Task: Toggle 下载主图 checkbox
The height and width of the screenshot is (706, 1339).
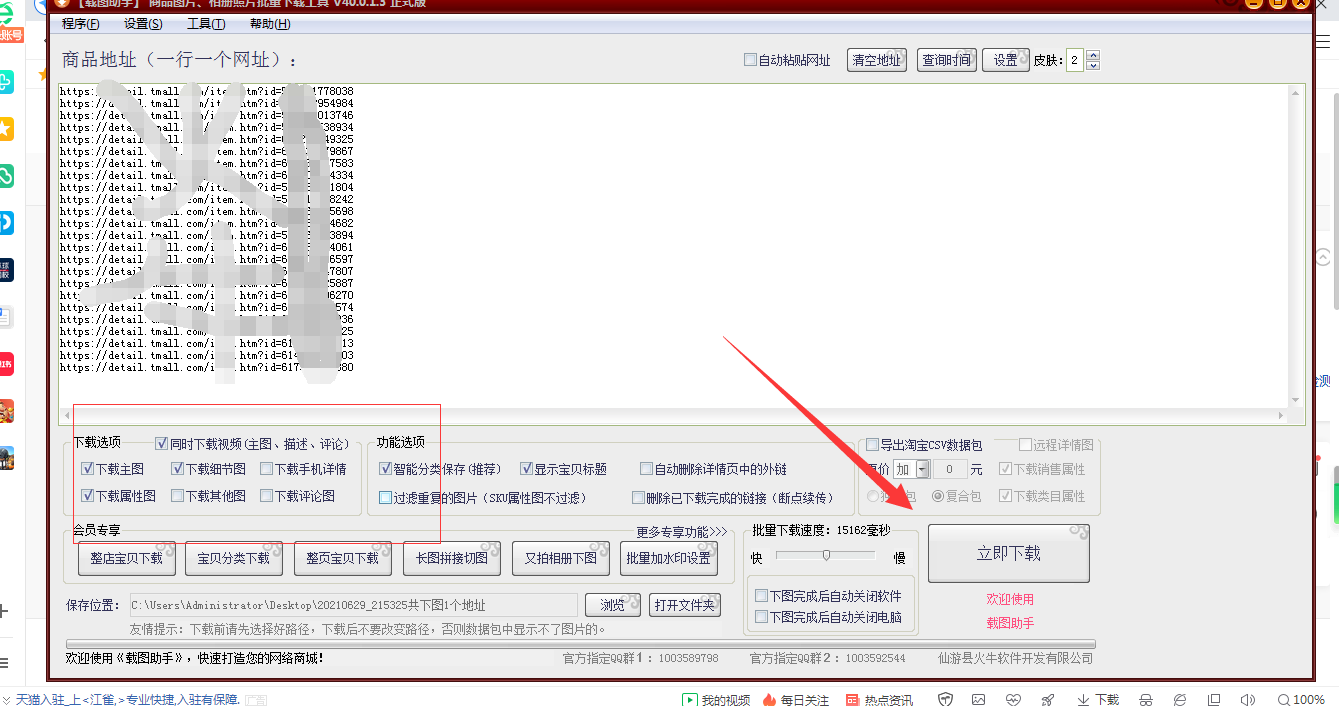Action: pos(87,469)
